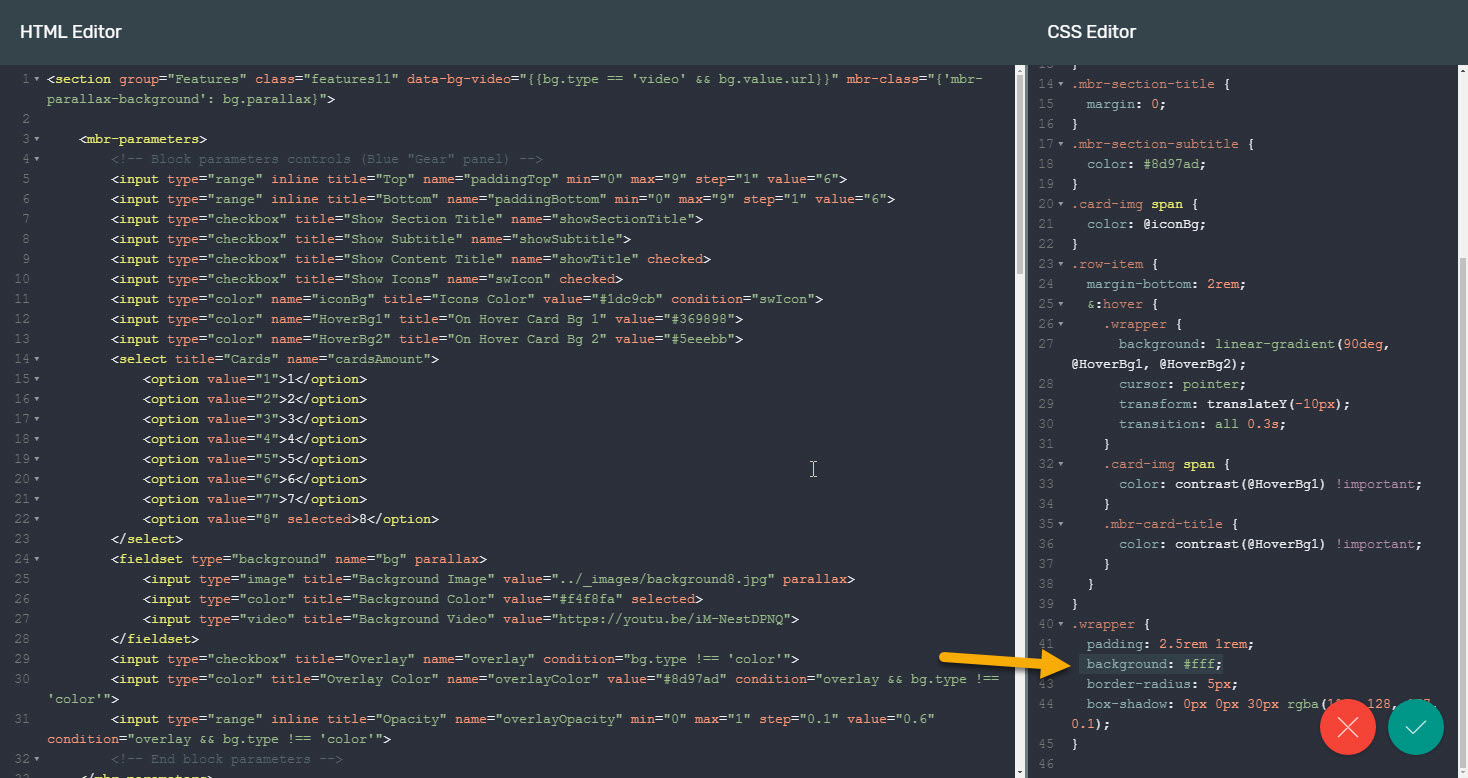Image resolution: width=1468 pixels, height=778 pixels.
Task: Click the paddingBottom range input on HTML line 6
Action: click(x=503, y=199)
